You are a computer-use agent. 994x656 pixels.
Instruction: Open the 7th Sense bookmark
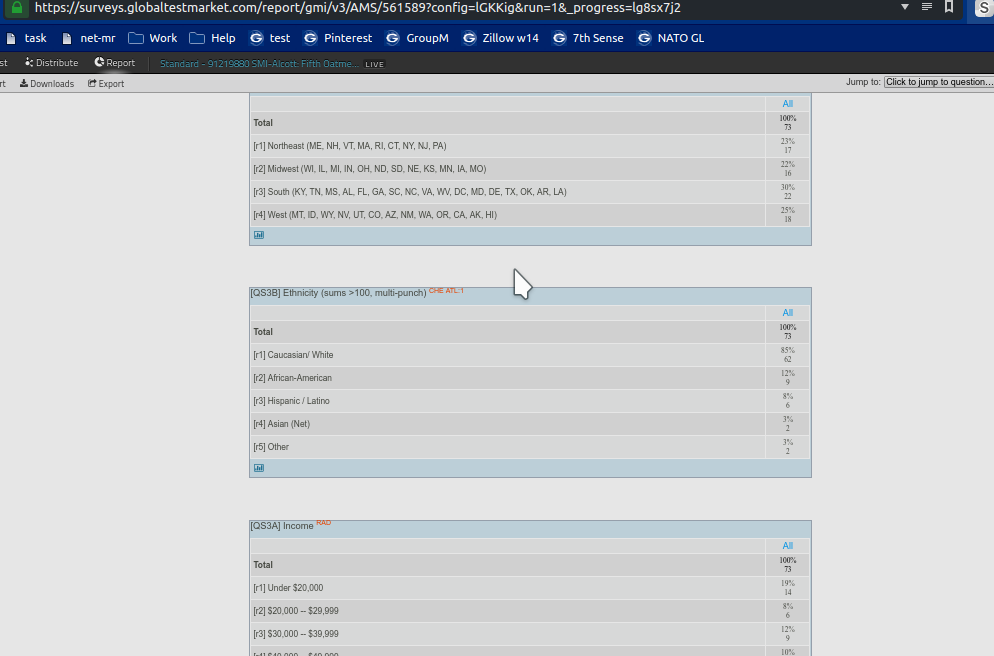(588, 38)
